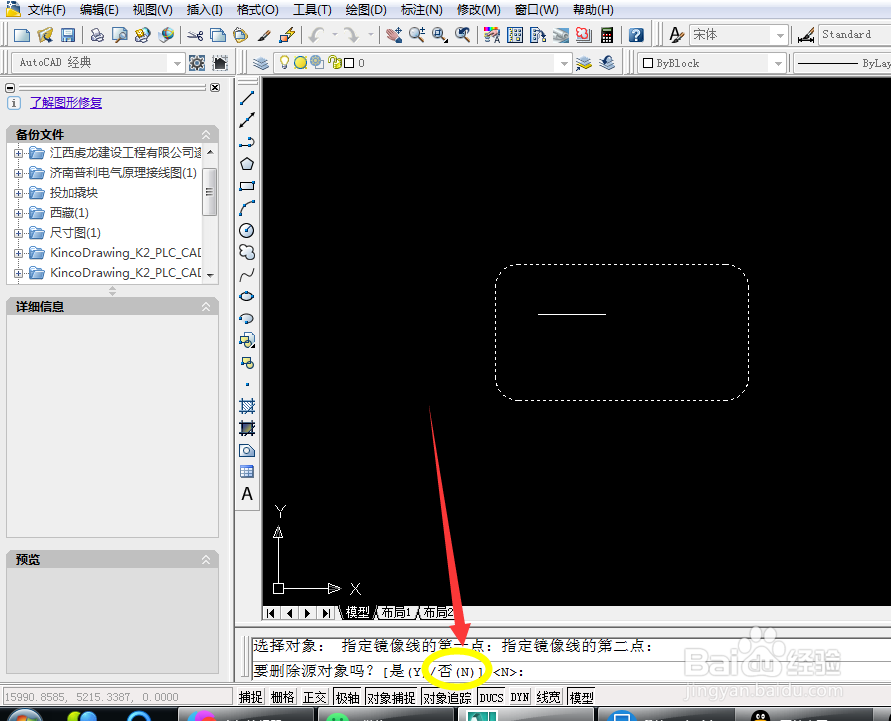The width and height of the screenshot is (891, 721).
Task: Select the Revision Cloud tool
Action: pos(247,252)
